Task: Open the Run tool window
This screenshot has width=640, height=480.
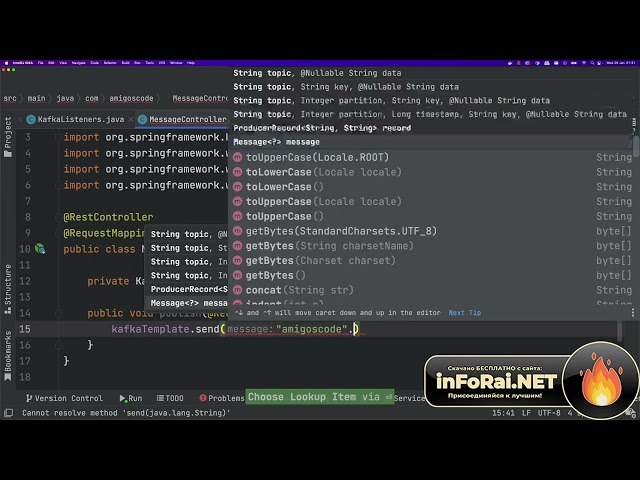Action: point(131,398)
